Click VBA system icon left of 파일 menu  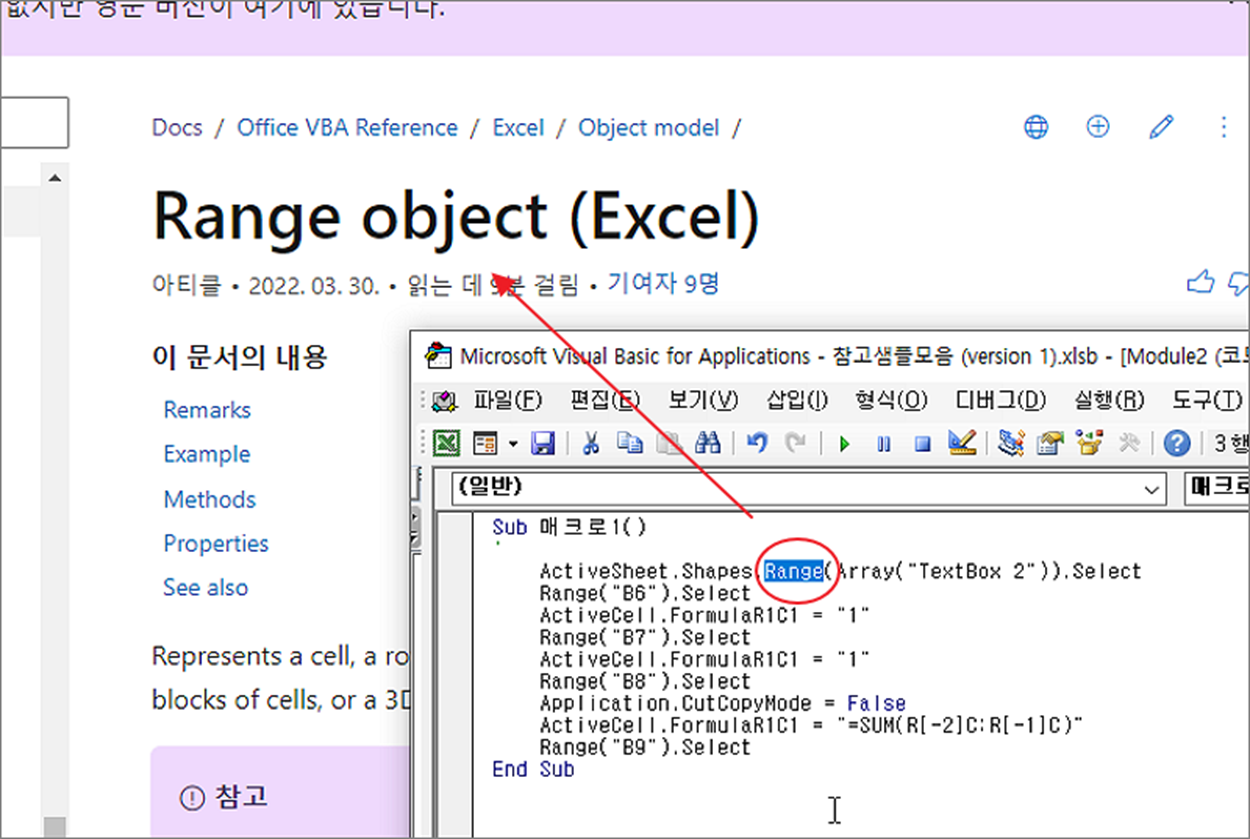(444, 401)
